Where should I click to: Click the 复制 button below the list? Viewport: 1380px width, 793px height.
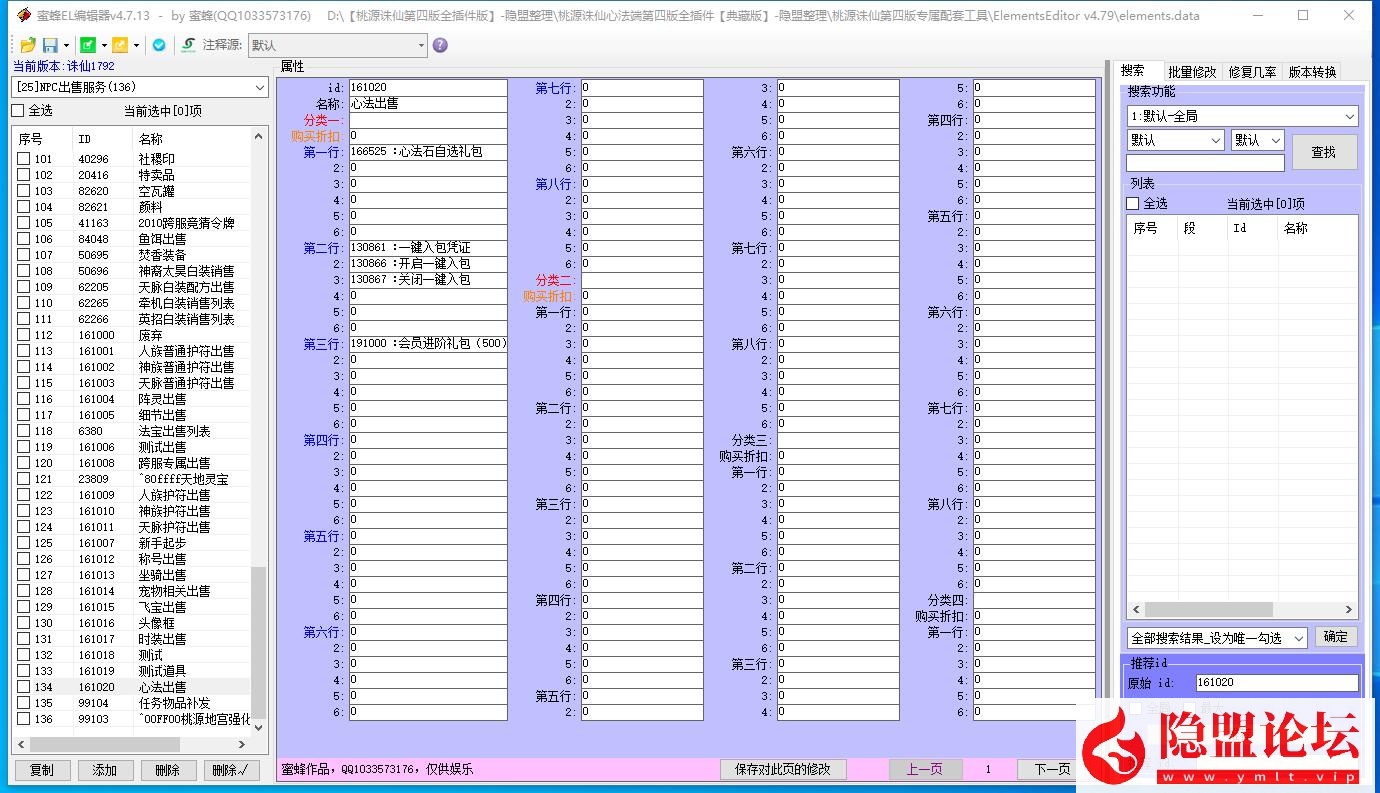42,770
